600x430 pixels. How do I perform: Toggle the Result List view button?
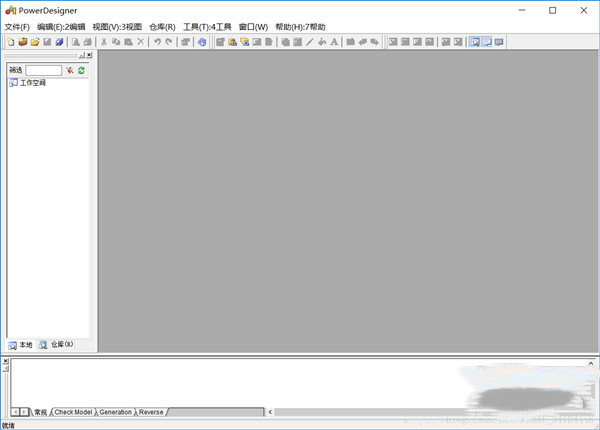coord(499,42)
